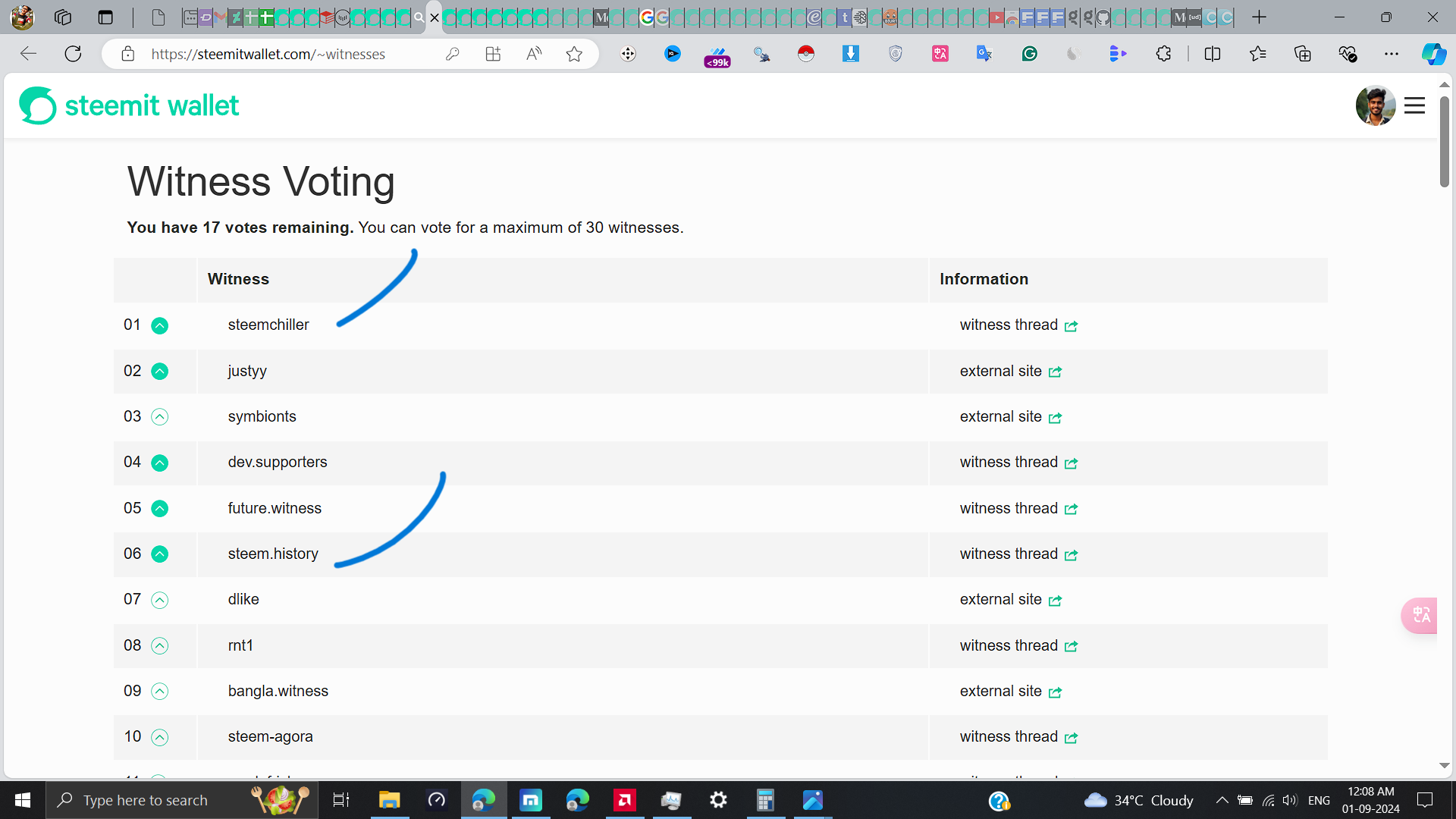Open the user profile avatar
Image resolution: width=1456 pixels, height=819 pixels.
1376,105
